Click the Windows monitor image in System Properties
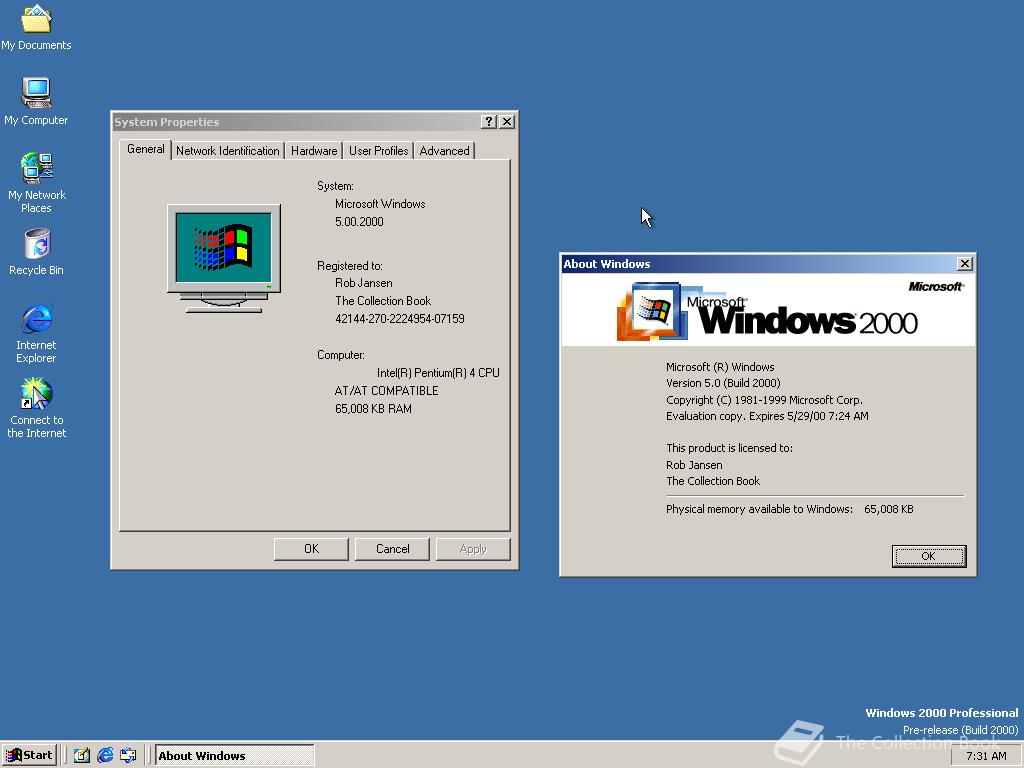 coord(224,259)
